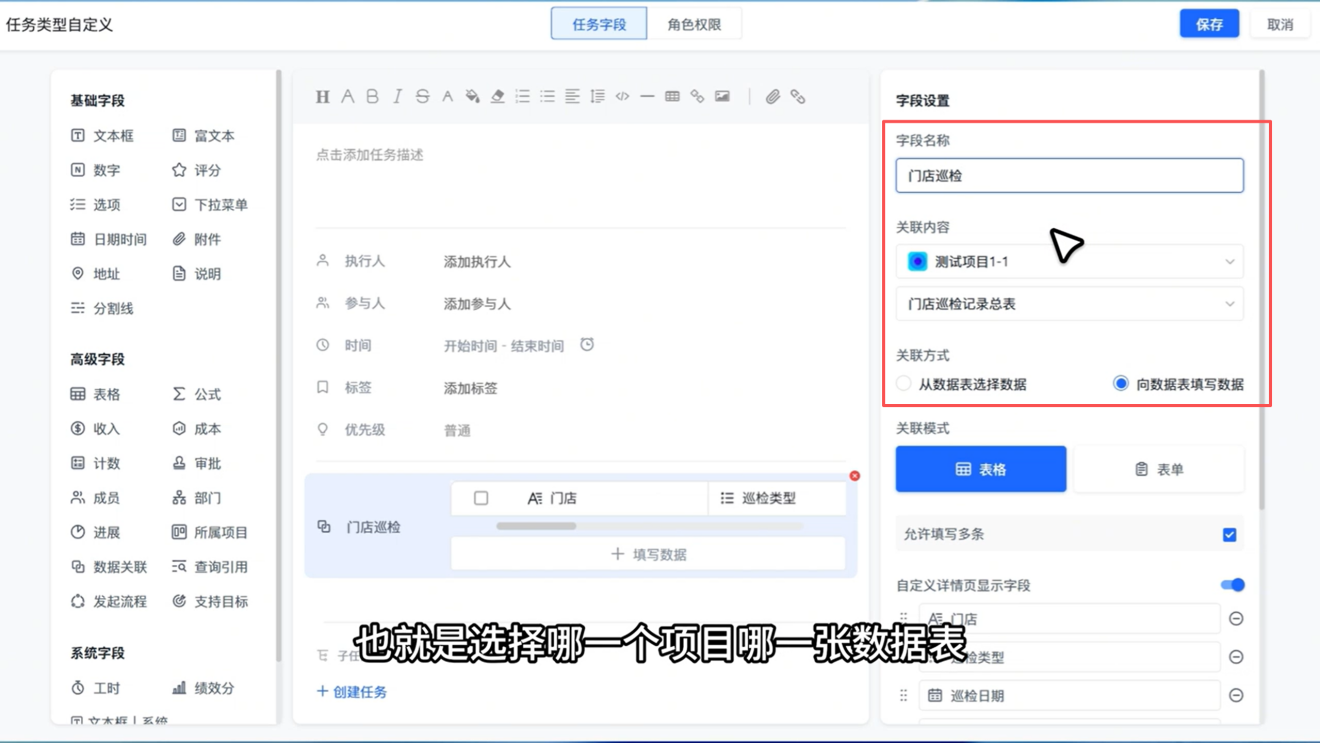Screen dimensions: 1320x743
Task: Click the 门店巡检 table horizontal scrollbar
Action: click(536, 526)
